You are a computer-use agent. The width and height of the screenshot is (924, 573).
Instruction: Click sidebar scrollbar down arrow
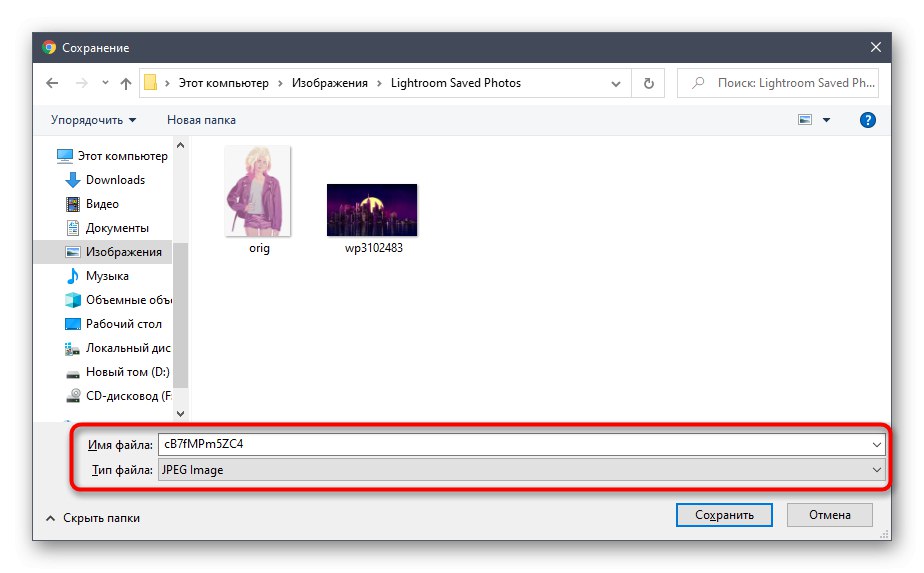coord(180,413)
